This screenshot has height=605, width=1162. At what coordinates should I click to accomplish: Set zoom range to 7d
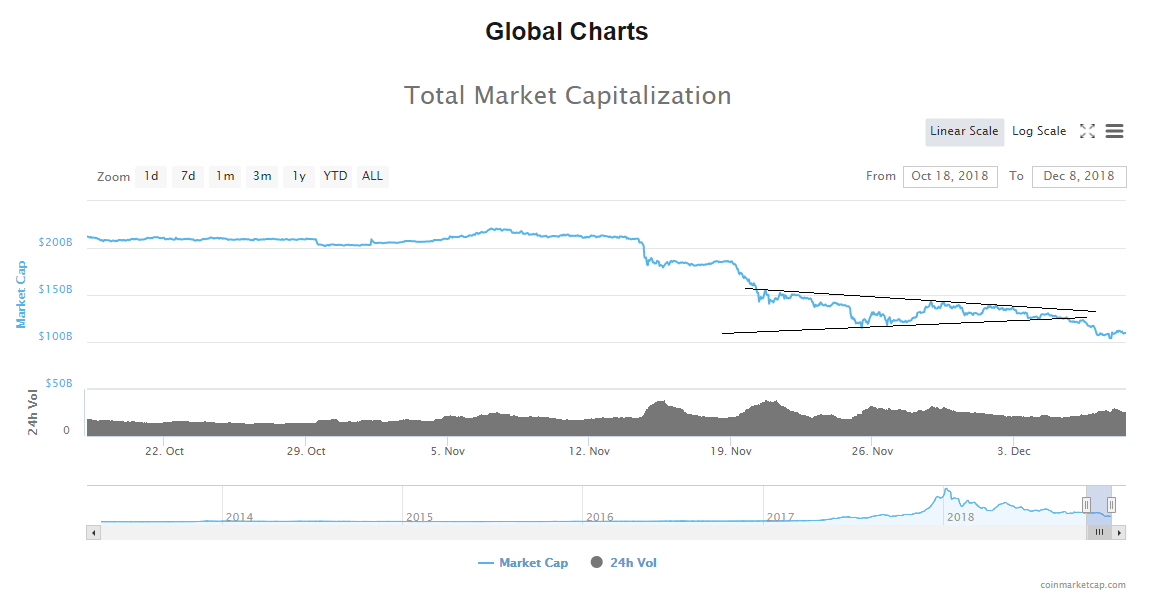188,176
